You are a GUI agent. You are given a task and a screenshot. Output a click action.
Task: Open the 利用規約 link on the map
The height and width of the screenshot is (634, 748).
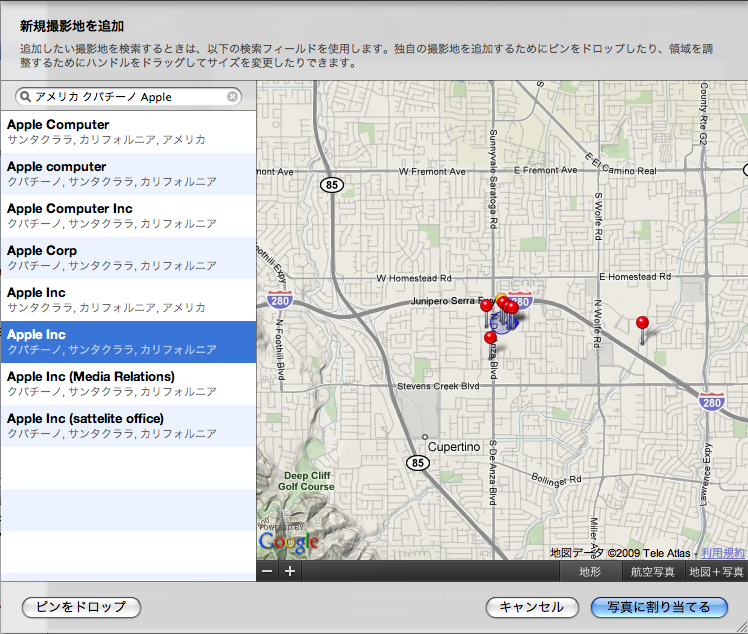722,553
